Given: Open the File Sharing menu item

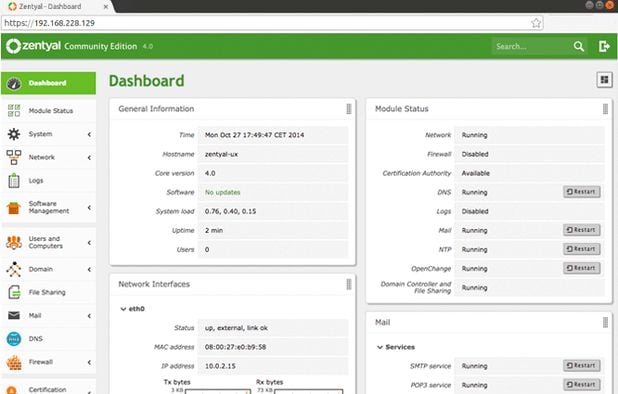Looking at the screenshot, I should (x=48, y=292).
